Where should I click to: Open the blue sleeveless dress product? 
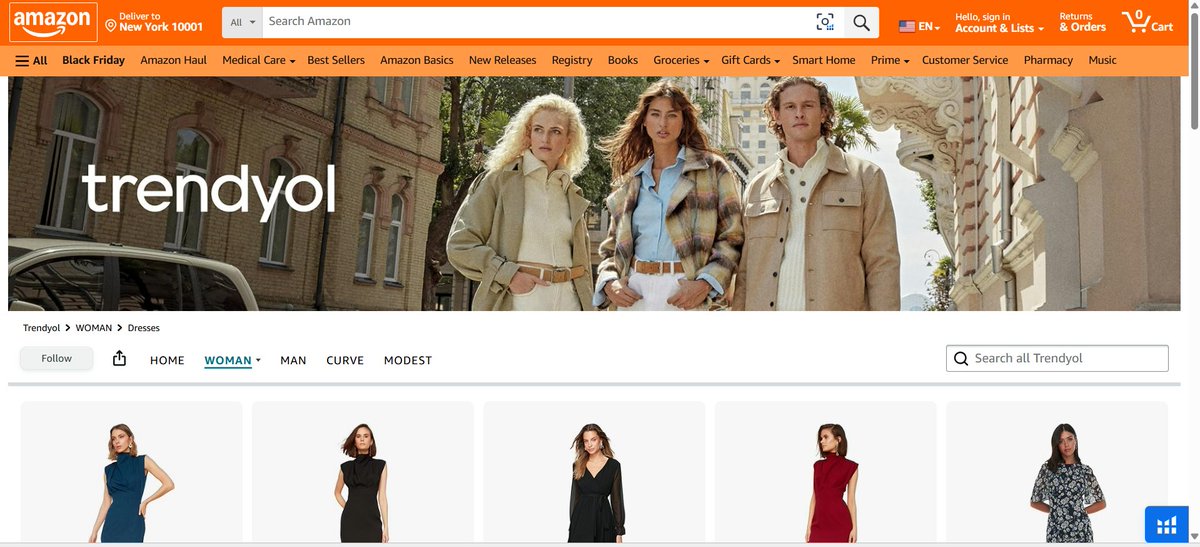(x=131, y=474)
